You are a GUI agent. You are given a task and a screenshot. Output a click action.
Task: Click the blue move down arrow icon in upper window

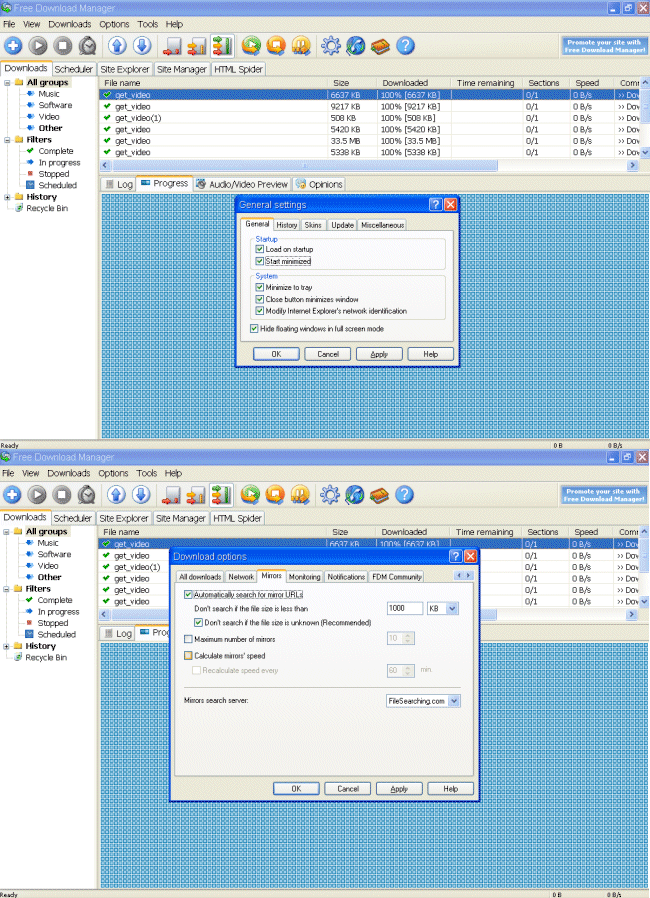[x=142, y=46]
